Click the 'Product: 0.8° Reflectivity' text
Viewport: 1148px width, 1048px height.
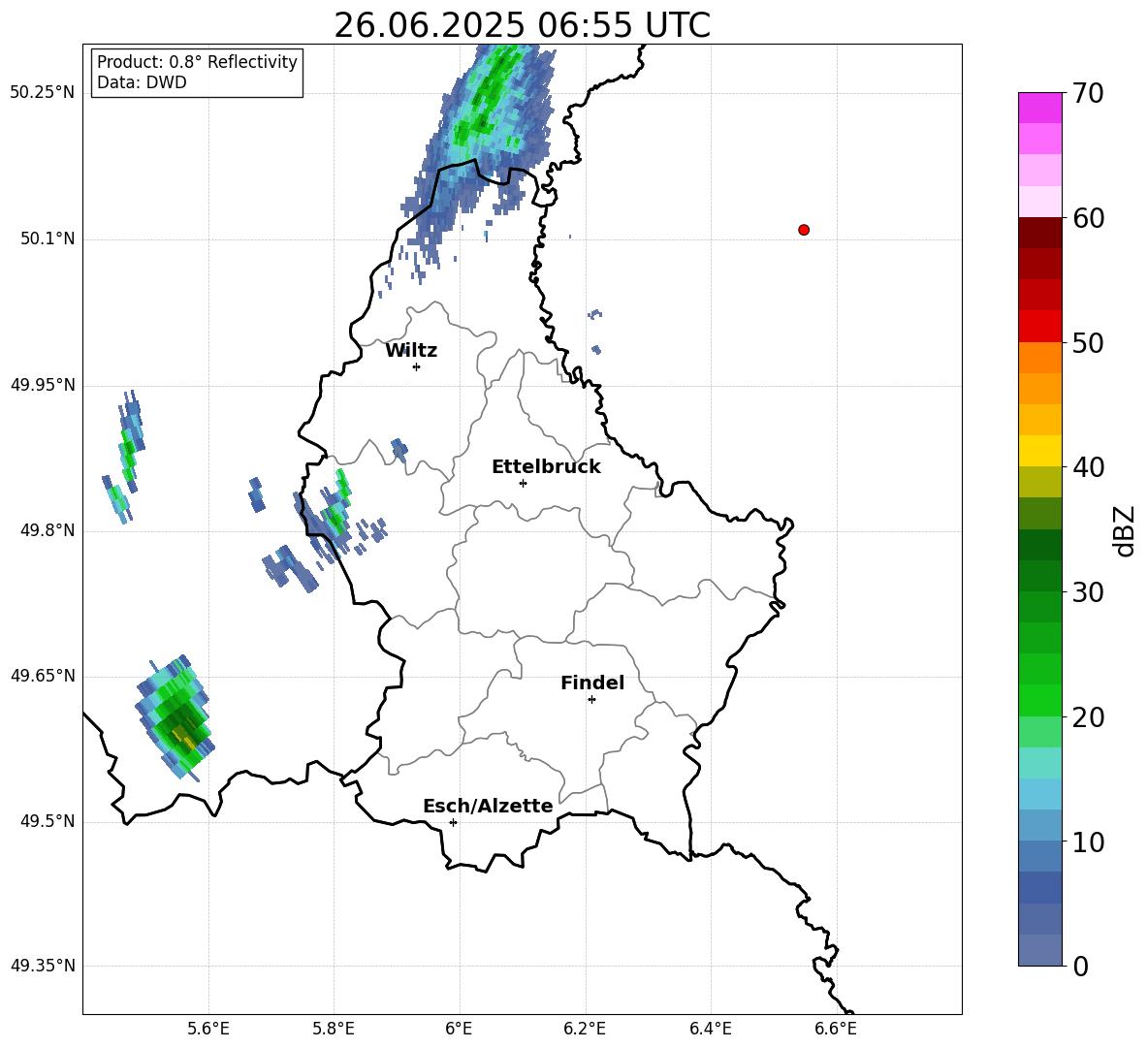coord(197,62)
